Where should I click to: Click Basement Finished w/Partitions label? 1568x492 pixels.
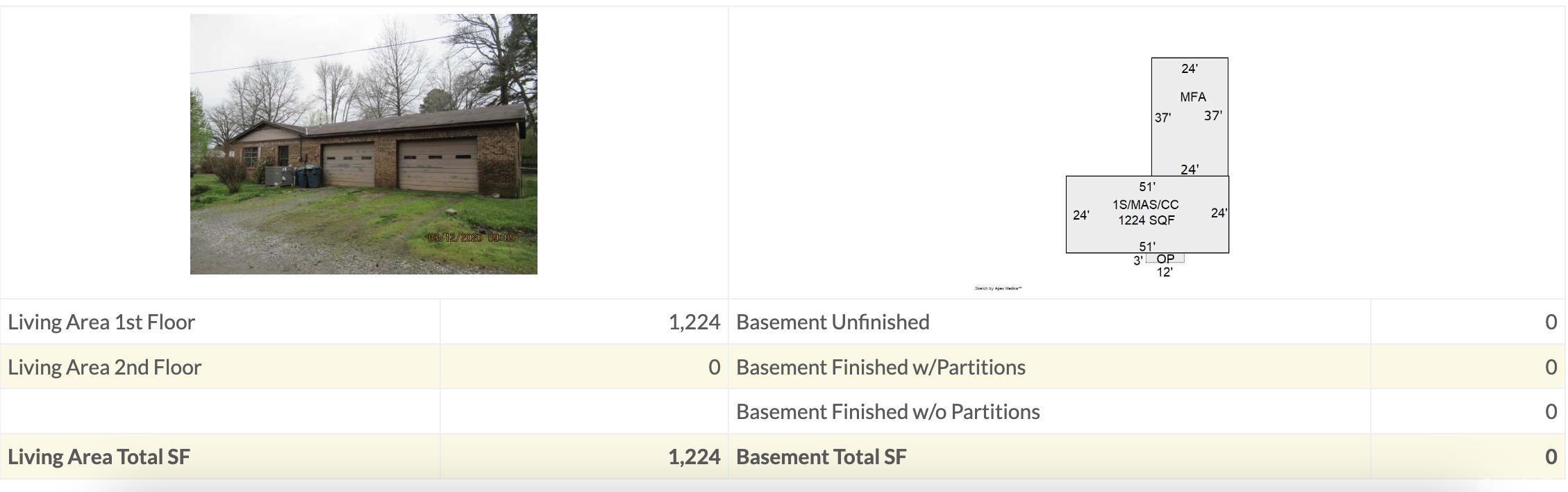(881, 367)
